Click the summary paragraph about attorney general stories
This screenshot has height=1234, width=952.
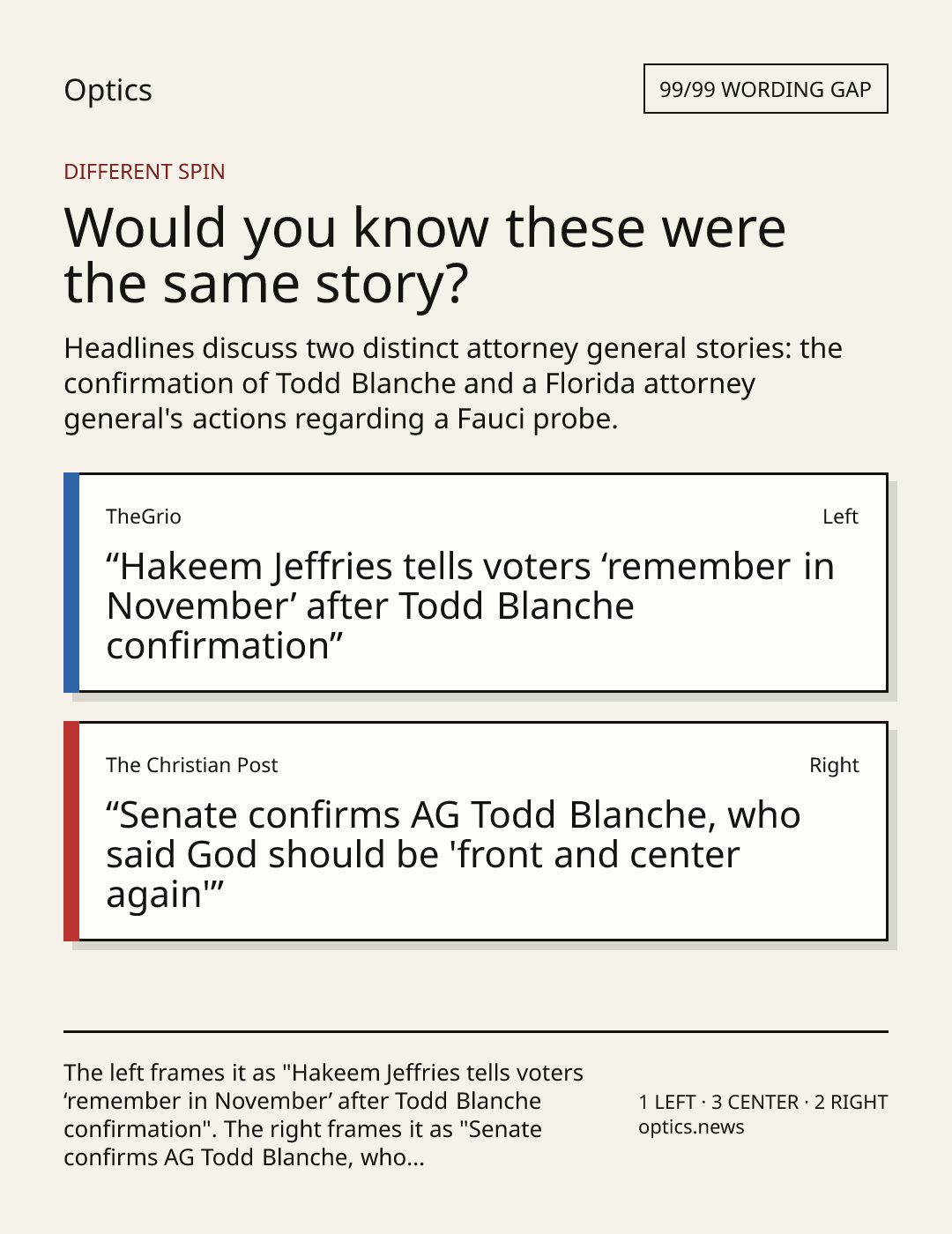click(453, 383)
